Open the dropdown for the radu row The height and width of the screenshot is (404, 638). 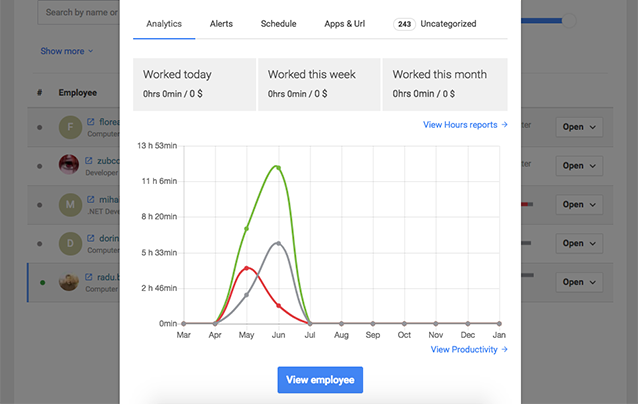579,282
